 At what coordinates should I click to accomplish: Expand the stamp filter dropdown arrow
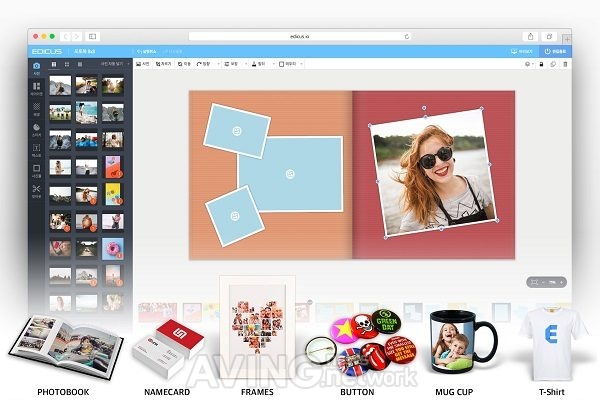coord(274,64)
